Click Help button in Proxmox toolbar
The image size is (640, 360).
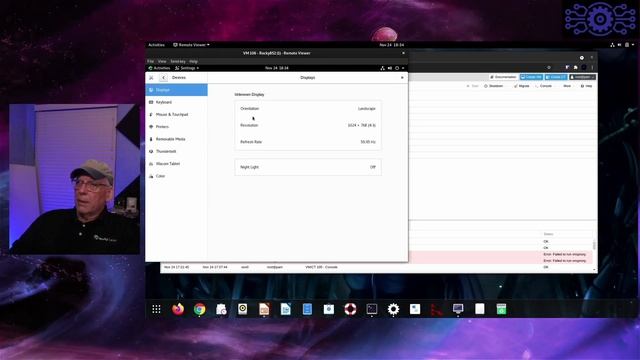586,86
